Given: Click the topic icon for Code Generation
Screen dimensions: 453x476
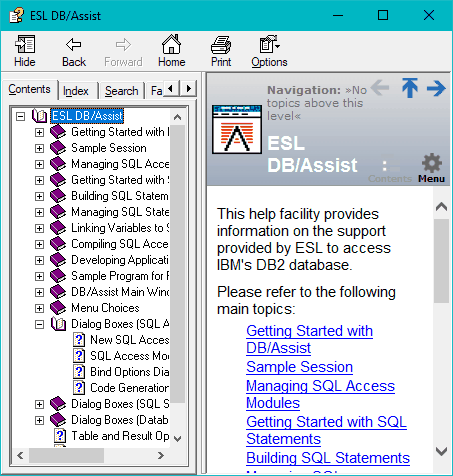Looking at the screenshot, I should (x=79, y=388).
